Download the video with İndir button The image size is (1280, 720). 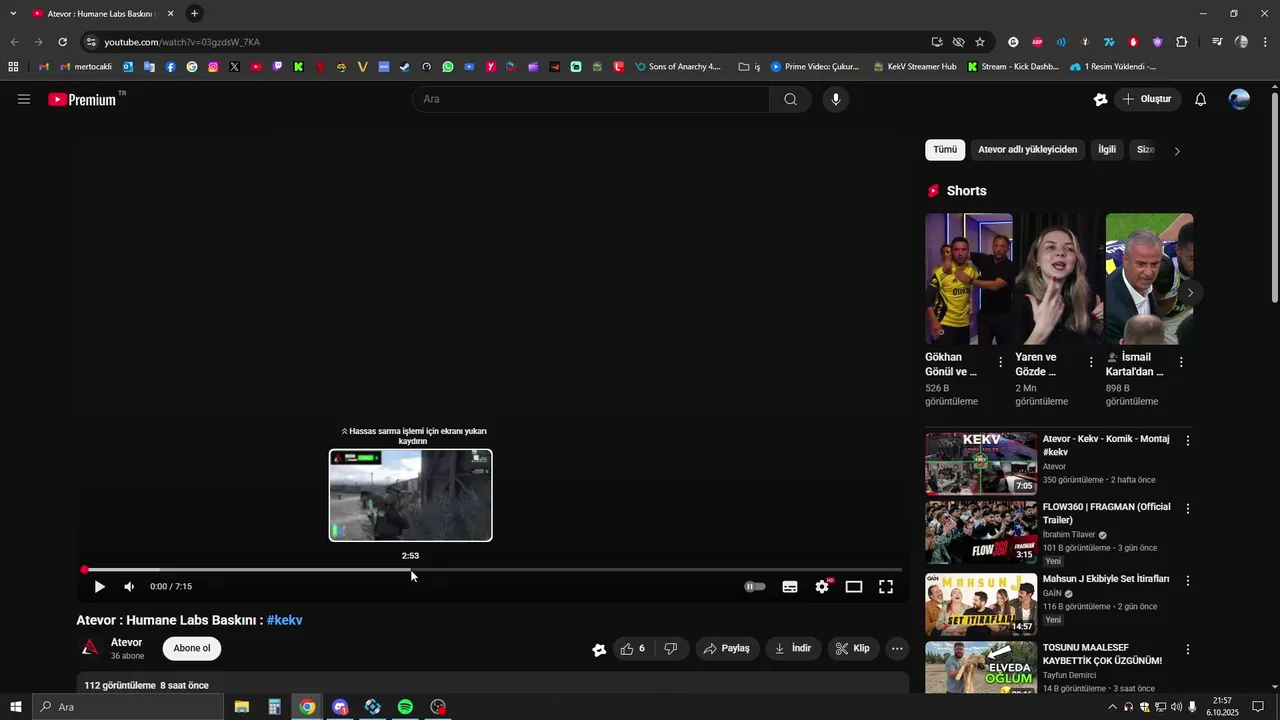point(792,649)
